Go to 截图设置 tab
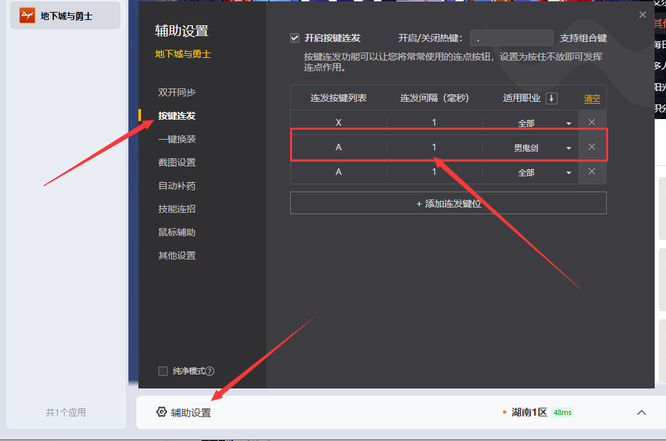Image resolution: width=666 pixels, height=441 pixels. [177, 162]
